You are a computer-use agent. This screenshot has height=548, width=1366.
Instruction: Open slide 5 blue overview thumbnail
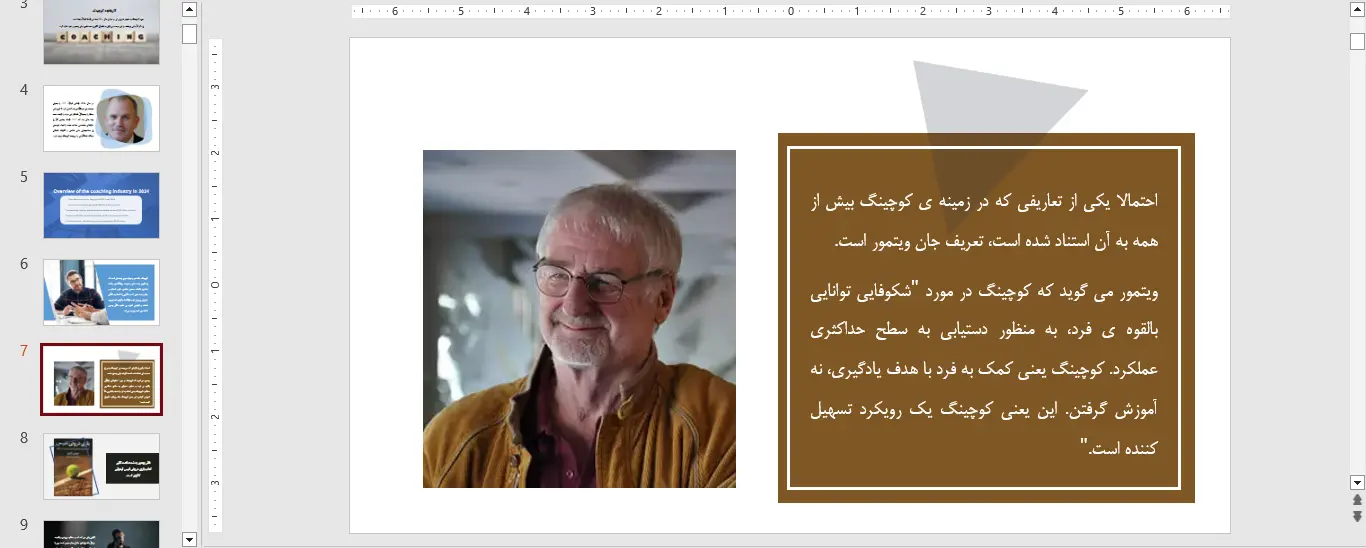click(x=101, y=205)
